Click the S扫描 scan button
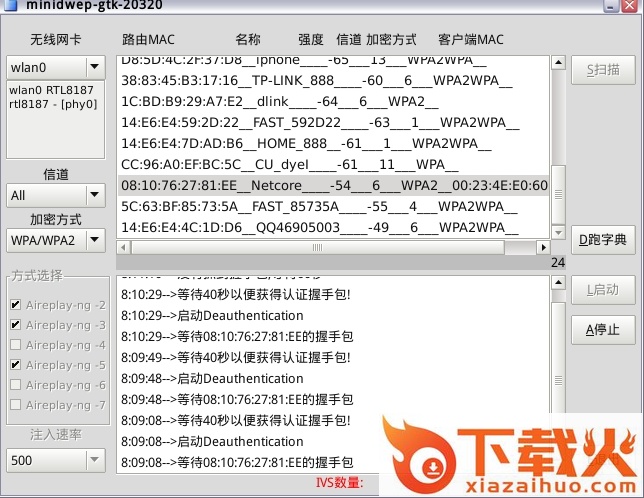 603,70
